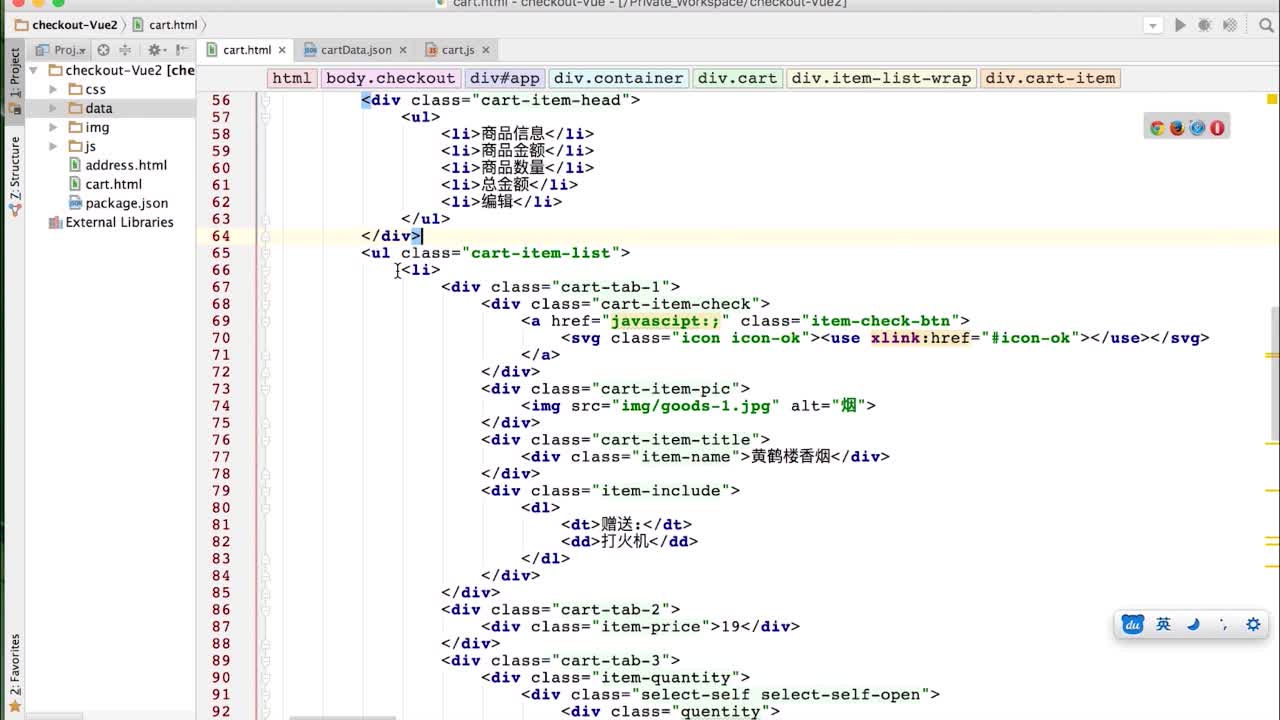Click the html breadcrumb
Screen dimensions: 1280x720
click(291, 78)
